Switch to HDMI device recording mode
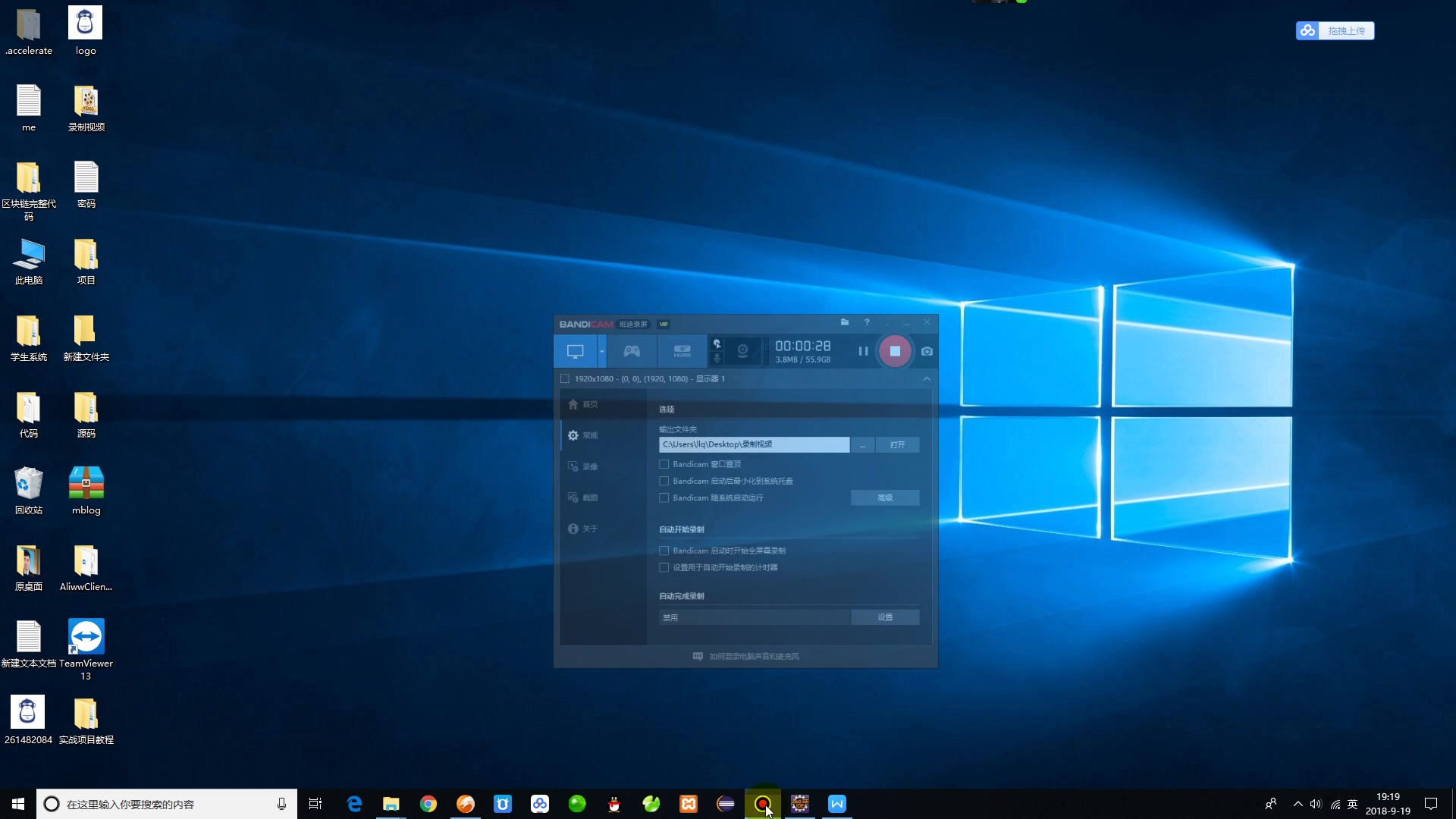 [x=682, y=352]
